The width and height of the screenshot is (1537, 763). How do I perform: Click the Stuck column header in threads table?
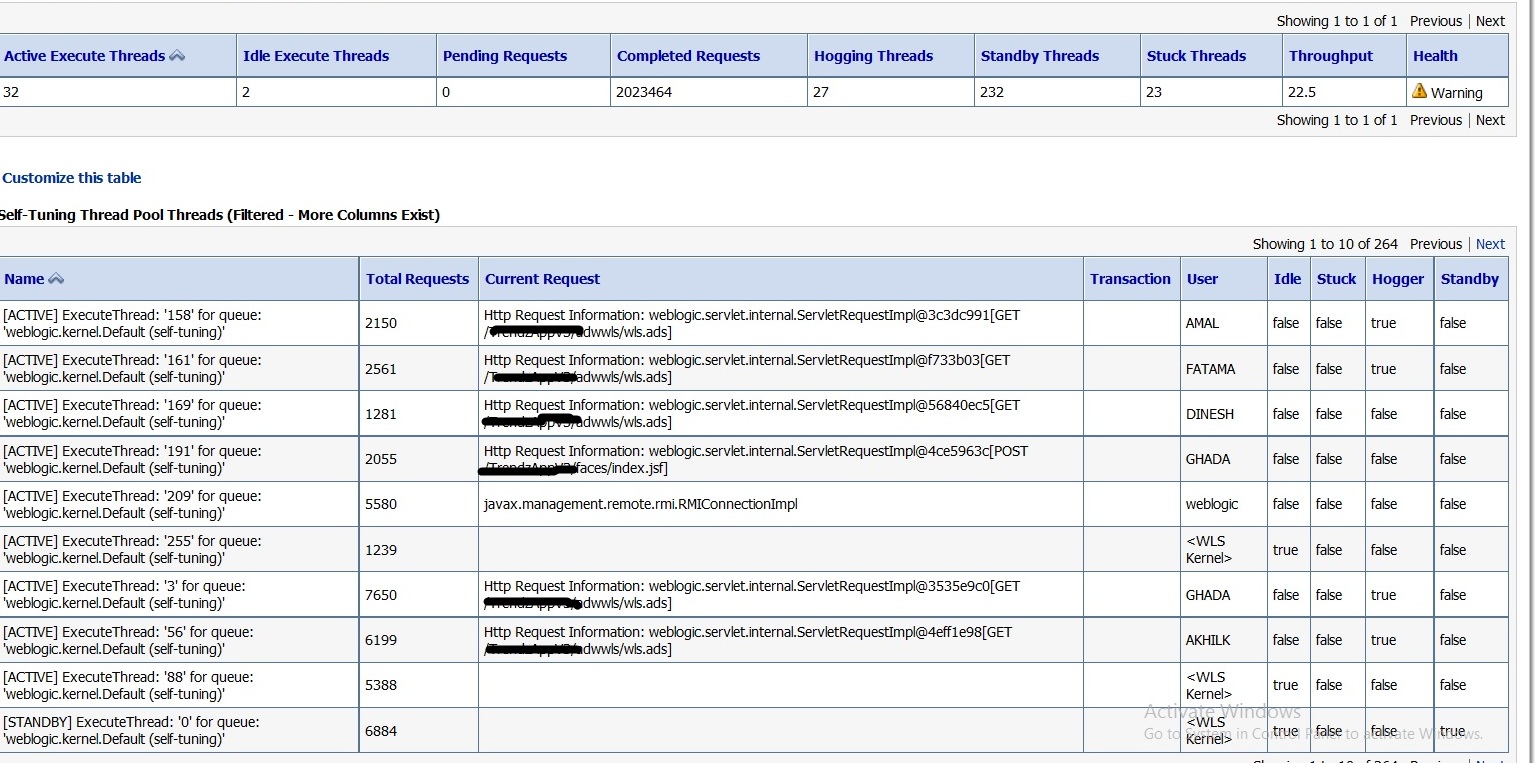point(1336,279)
